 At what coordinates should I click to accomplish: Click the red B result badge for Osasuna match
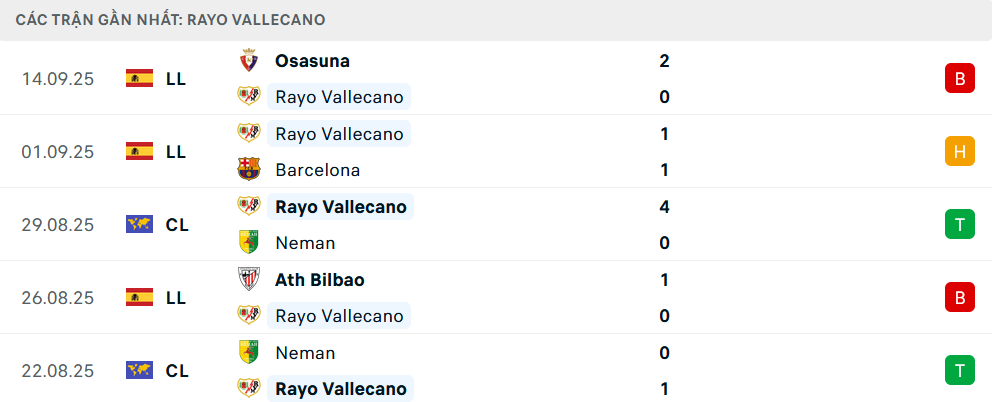click(x=959, y=79)
